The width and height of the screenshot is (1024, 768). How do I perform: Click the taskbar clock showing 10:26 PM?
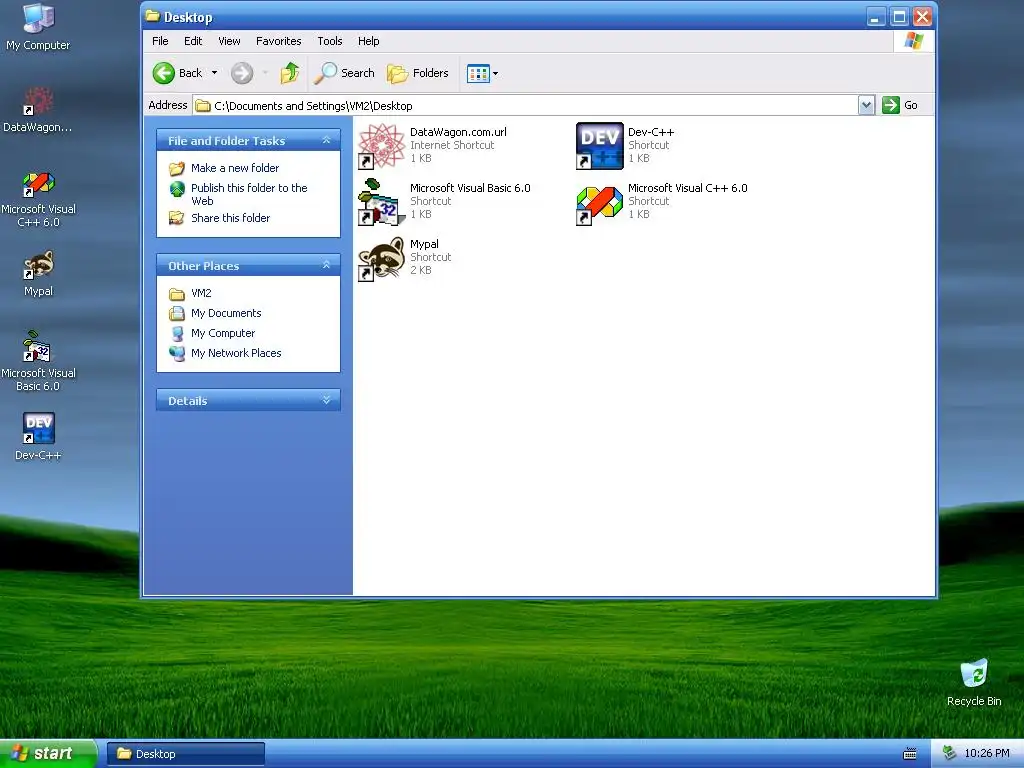click(x=987, y=754)
